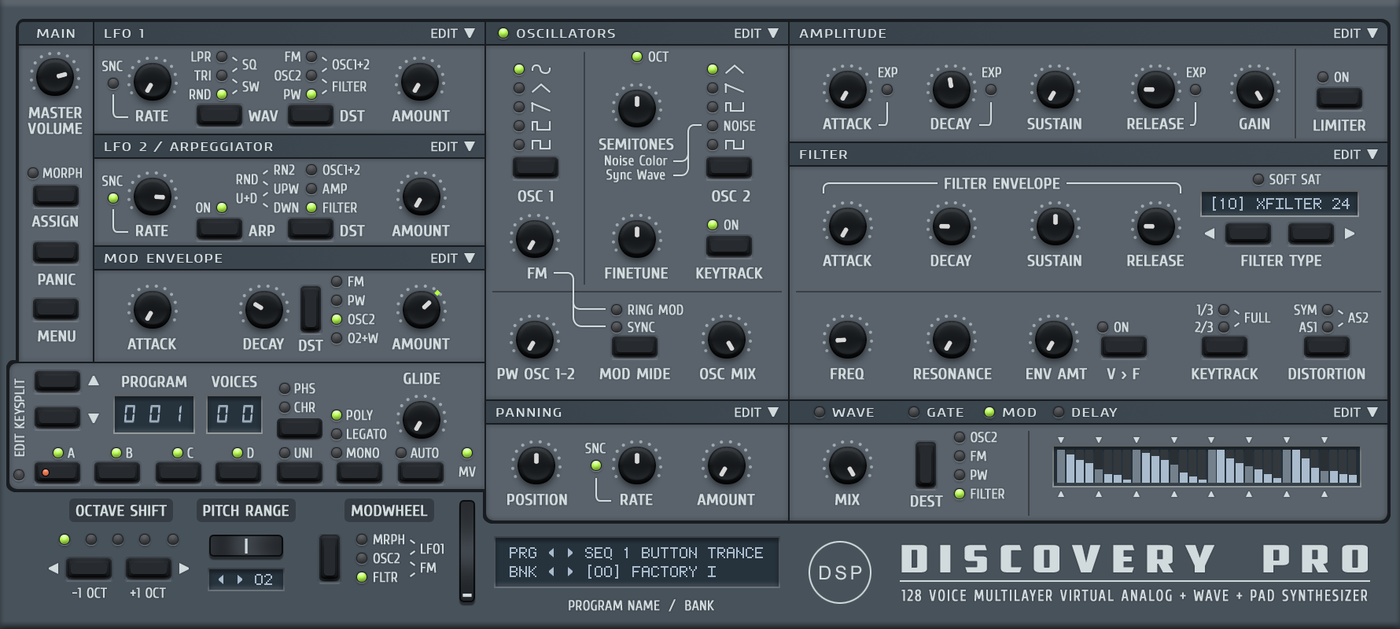Toggle the OCT LED above Semitones

[x=637, y=56]
